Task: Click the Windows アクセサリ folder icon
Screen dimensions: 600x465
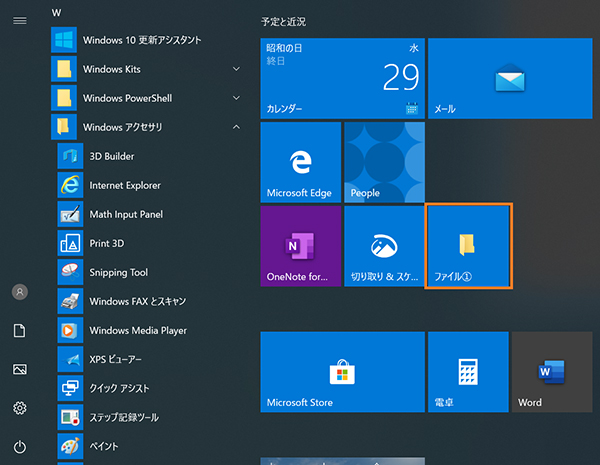Action: pyautogui.click(x=64, y=127)
